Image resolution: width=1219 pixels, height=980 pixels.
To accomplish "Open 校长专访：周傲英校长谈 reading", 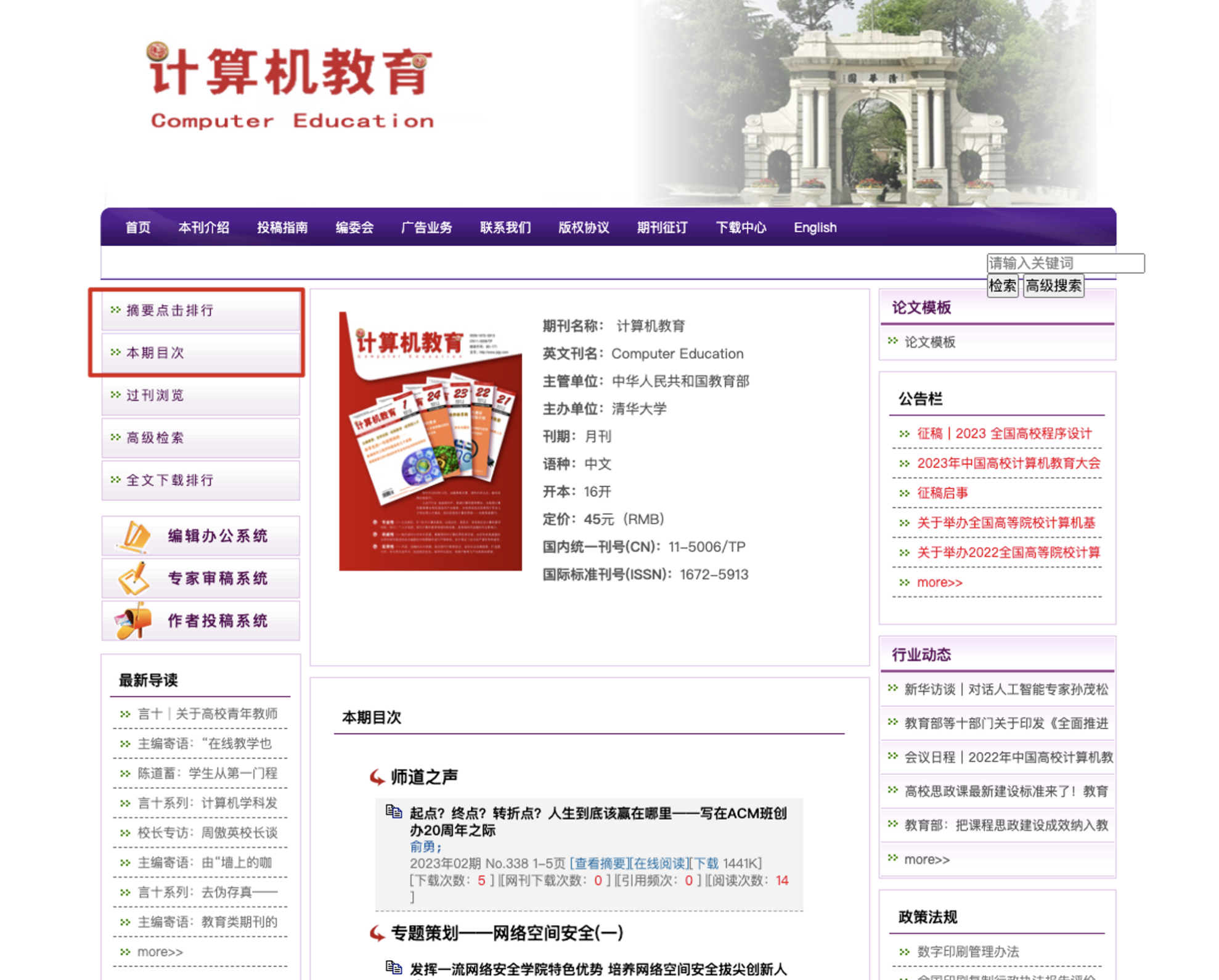I will (x=208, y=833).
